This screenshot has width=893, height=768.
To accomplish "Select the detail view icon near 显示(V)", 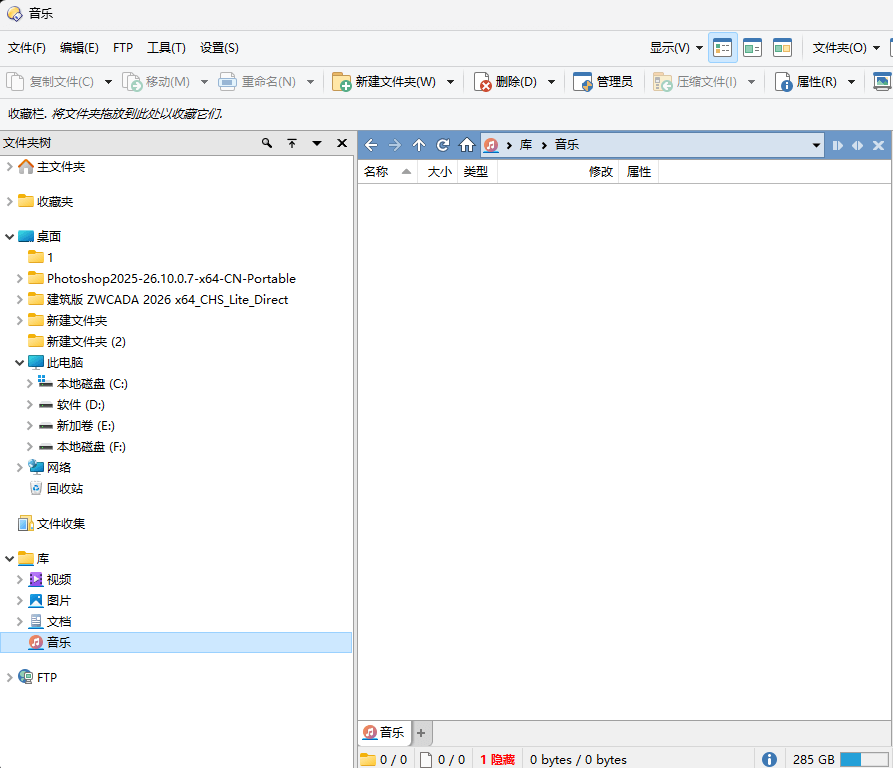I will coord(722,47).
